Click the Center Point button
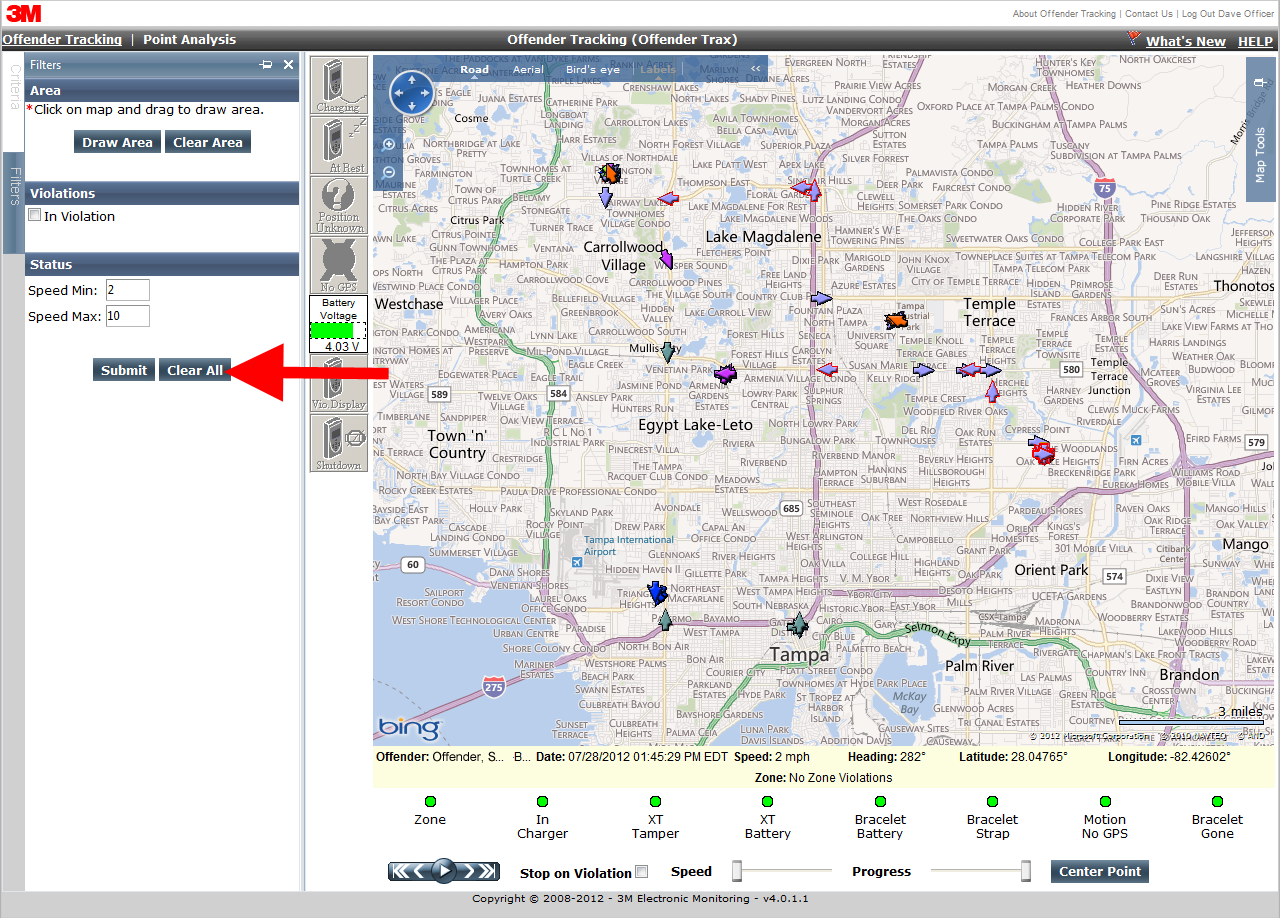 [x=1100, y=871]
